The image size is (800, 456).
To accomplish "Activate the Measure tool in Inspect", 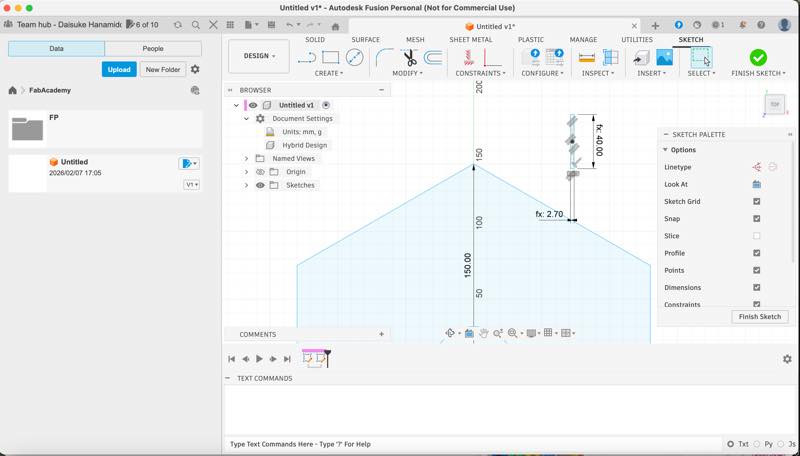I will (x=587, y=58).
